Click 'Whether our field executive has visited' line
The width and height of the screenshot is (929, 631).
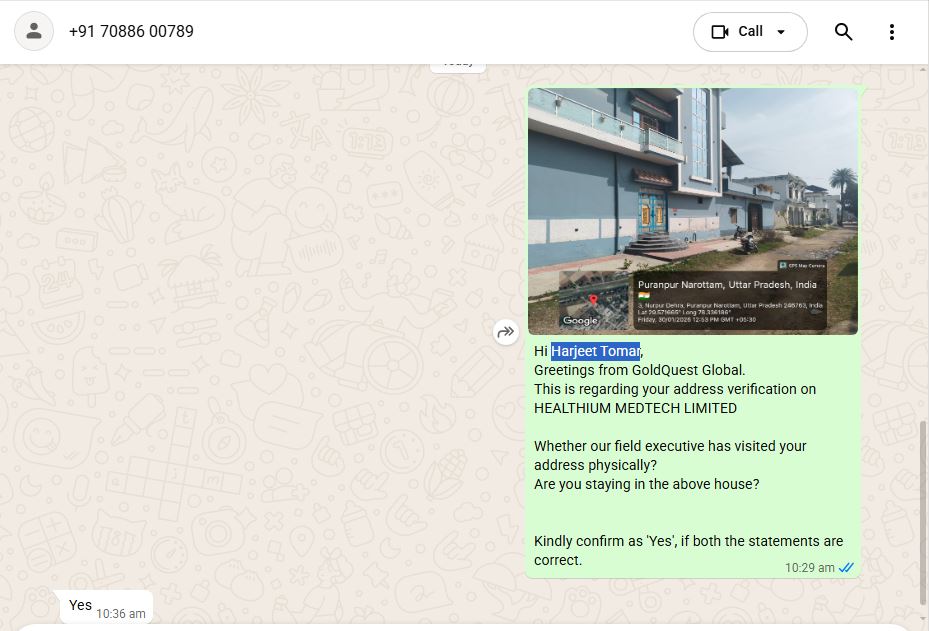point(670,446)
